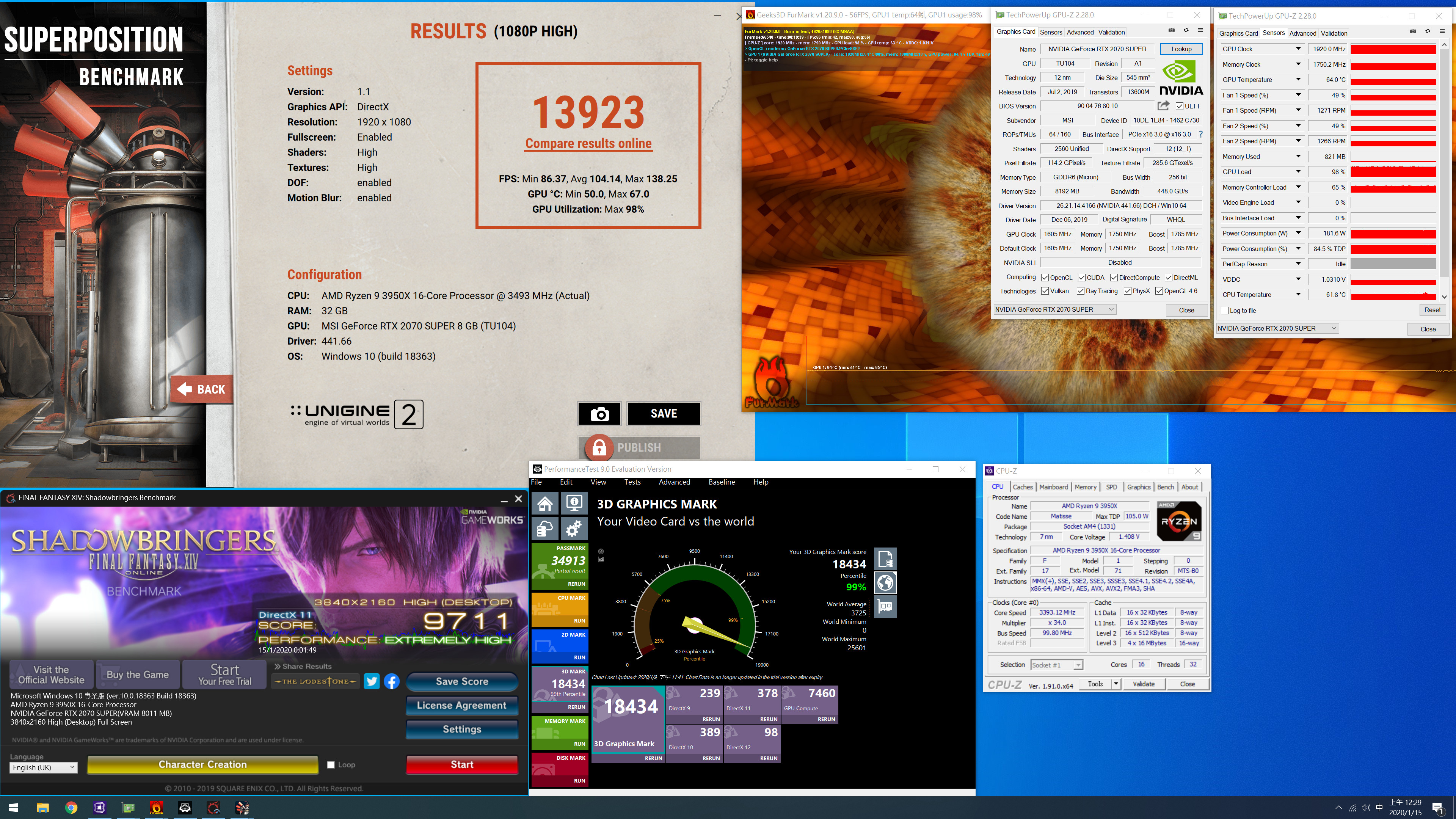Toggle Vulkan checkbox in GPU-Z

pos(1045,291)
